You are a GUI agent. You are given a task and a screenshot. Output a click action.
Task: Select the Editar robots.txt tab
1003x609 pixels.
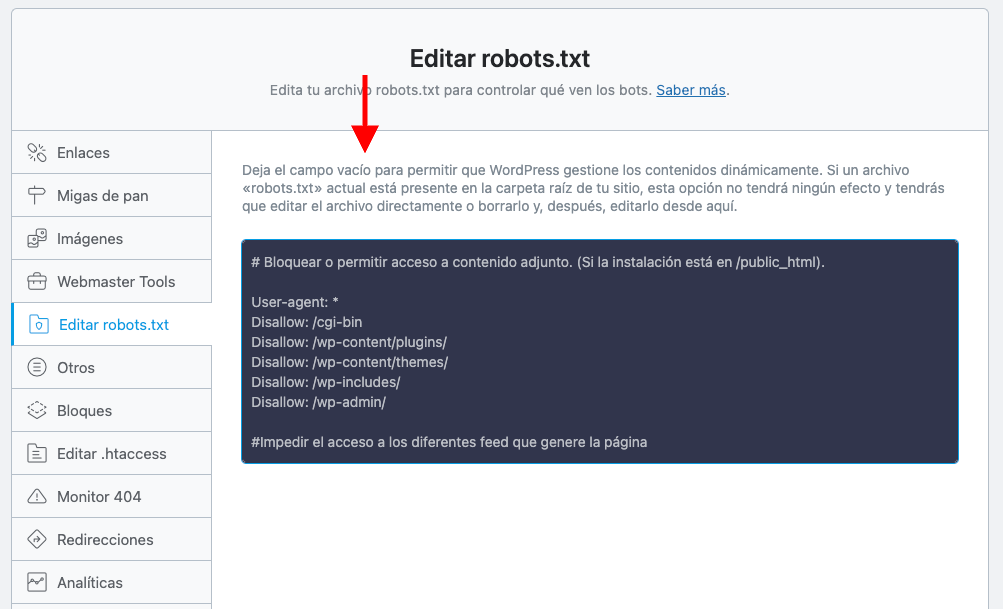tap(111, 324)
